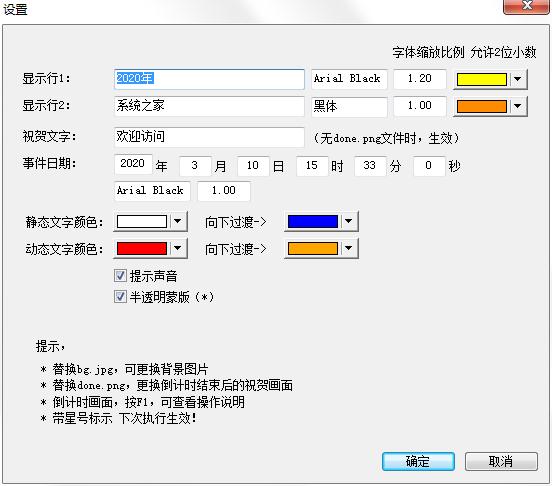Click the yellow color swatch for row 1
Viewport: 552px width, 486px height.
(482, 79)
